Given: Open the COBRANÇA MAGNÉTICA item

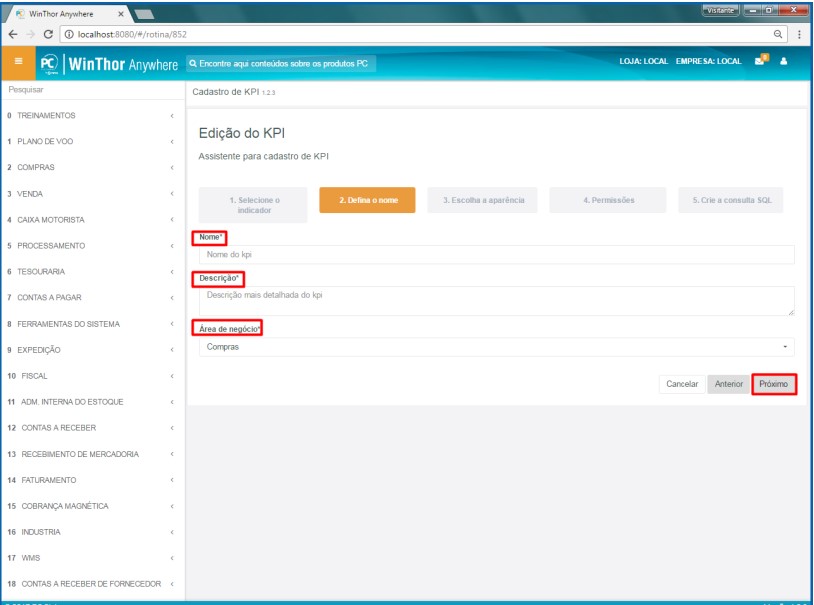Looking at the screenshot, I should point(91,506).
